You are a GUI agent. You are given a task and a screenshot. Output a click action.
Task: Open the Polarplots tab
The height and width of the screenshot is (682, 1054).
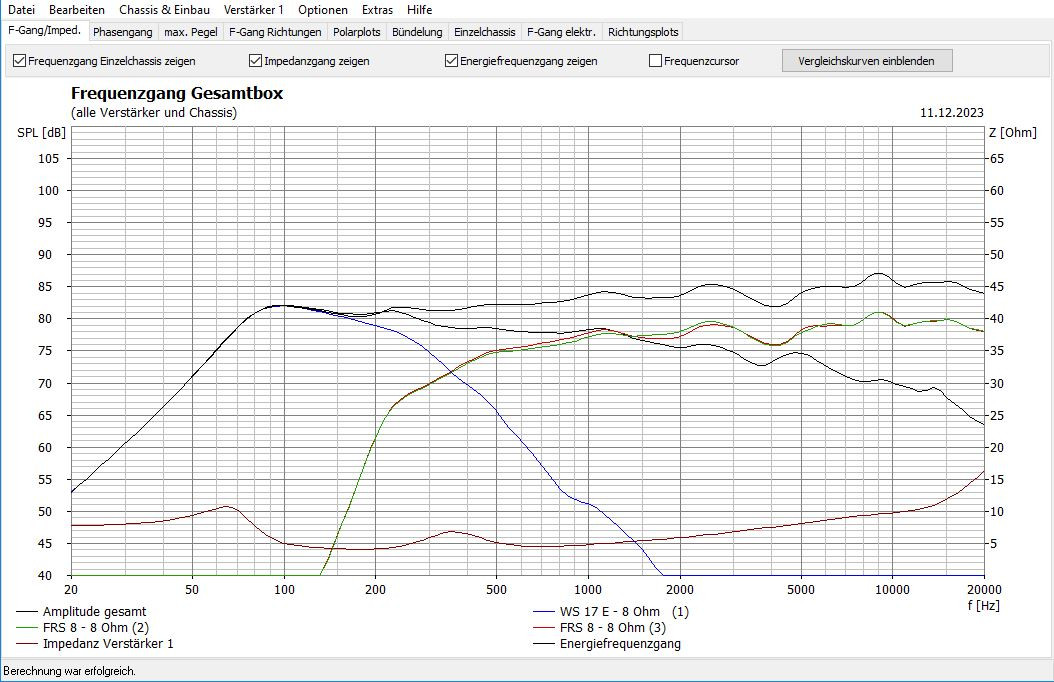tap(356, 31)
